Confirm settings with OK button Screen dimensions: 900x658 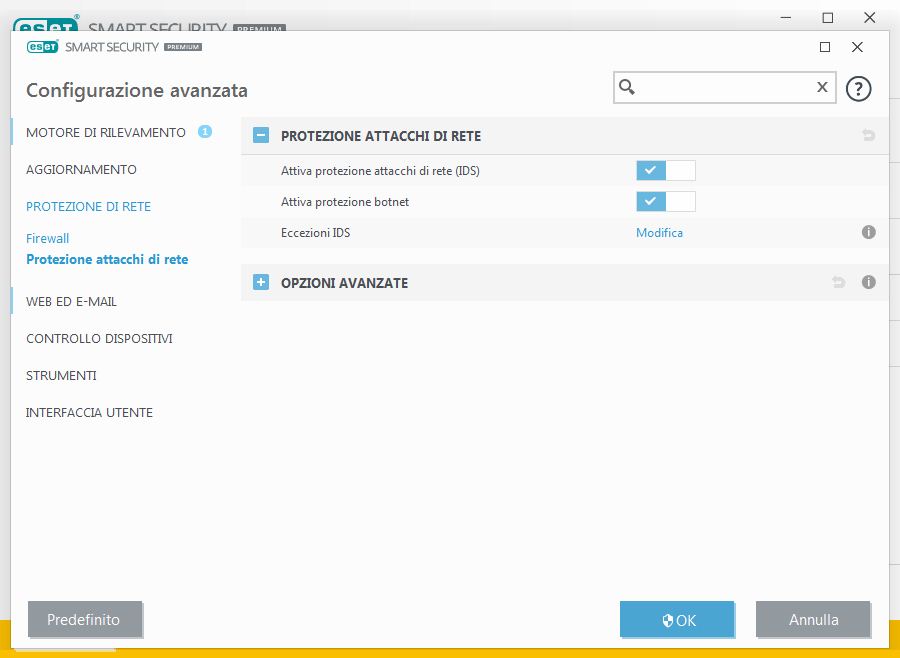point(677,619)
